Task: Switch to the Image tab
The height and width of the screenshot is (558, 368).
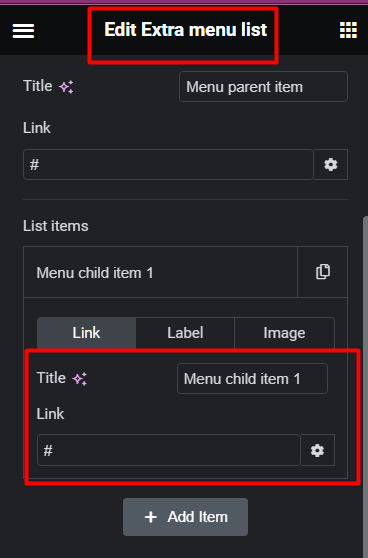Action: 284,333
